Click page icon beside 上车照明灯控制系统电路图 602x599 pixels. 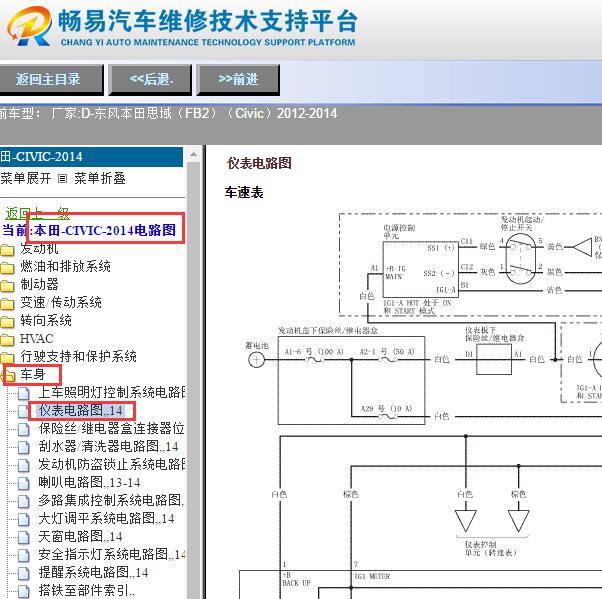coord(24,393)
